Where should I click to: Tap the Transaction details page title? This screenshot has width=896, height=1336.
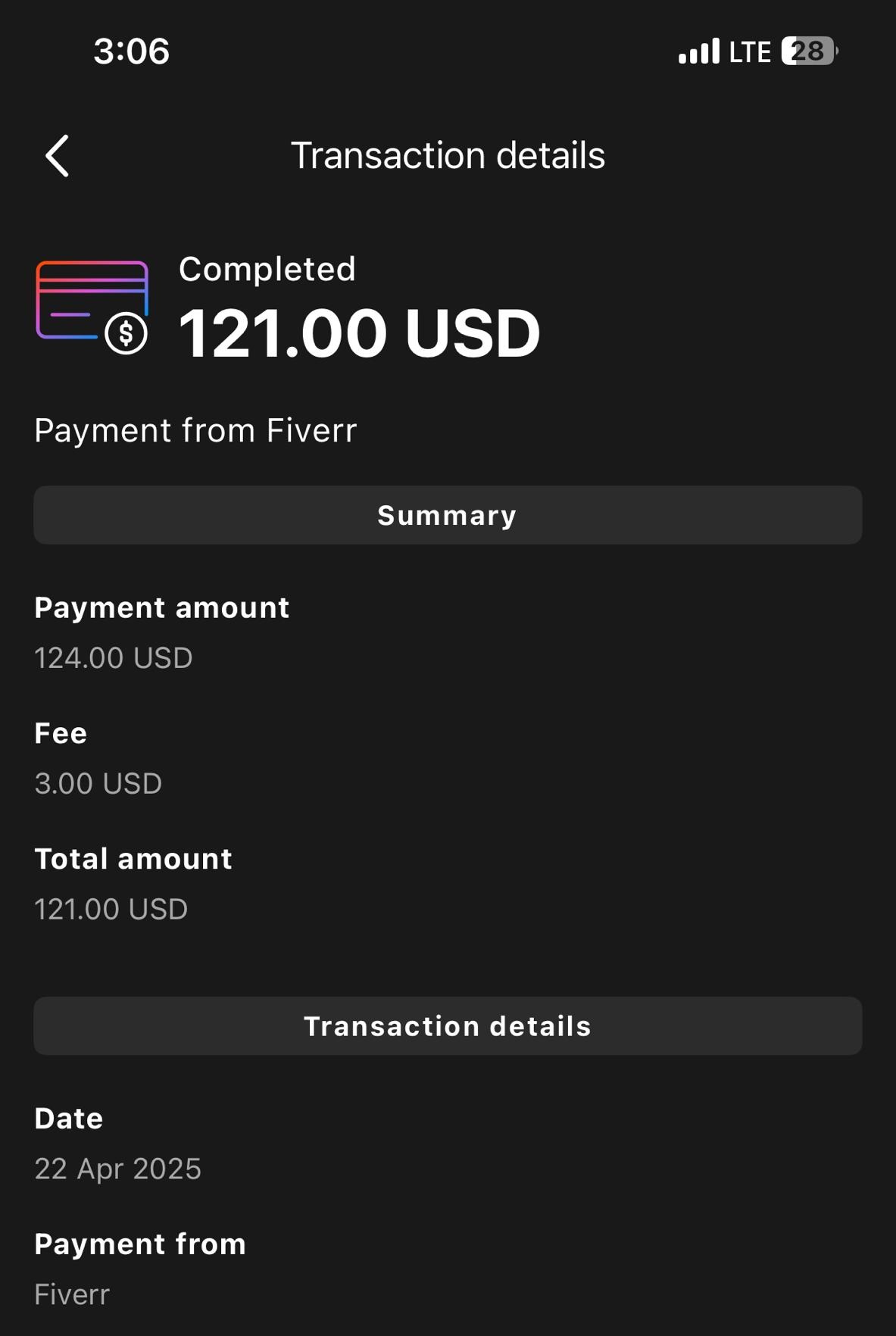click(x=448, y=156)
